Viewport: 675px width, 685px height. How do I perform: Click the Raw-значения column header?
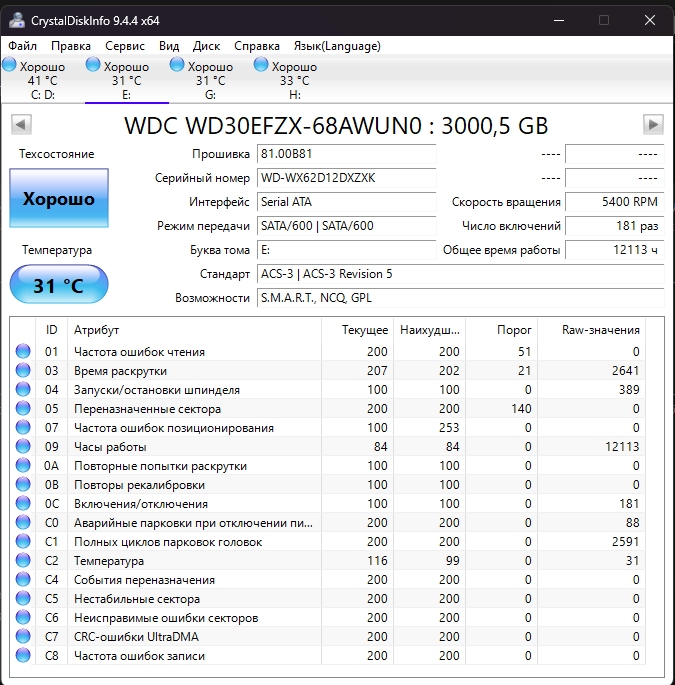(x=592, y=330)
